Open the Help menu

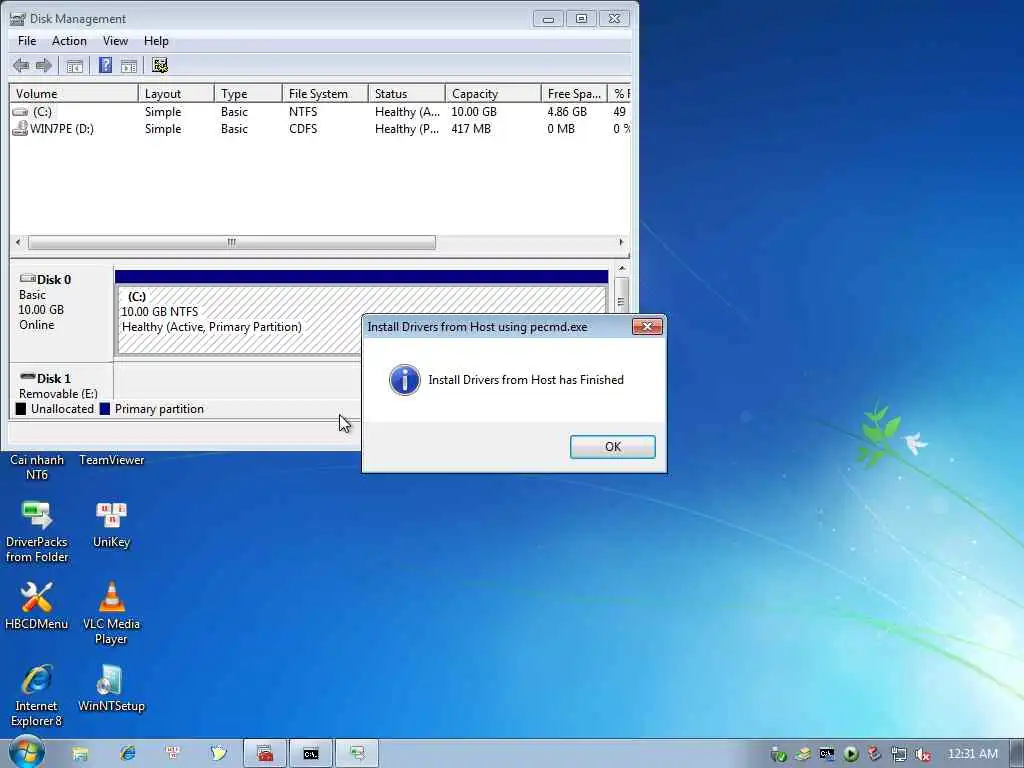coord(156,40)
